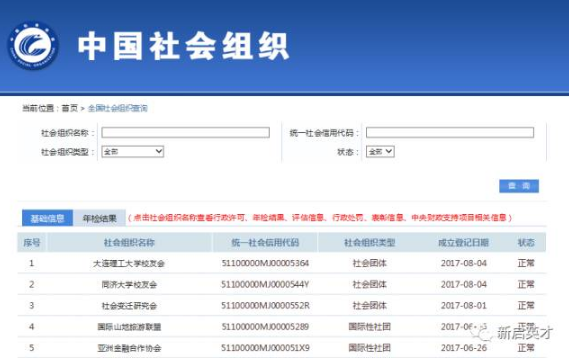Open 大连理工大学校友会 organization details
This screenshot has width=569, height=360.
129,263
